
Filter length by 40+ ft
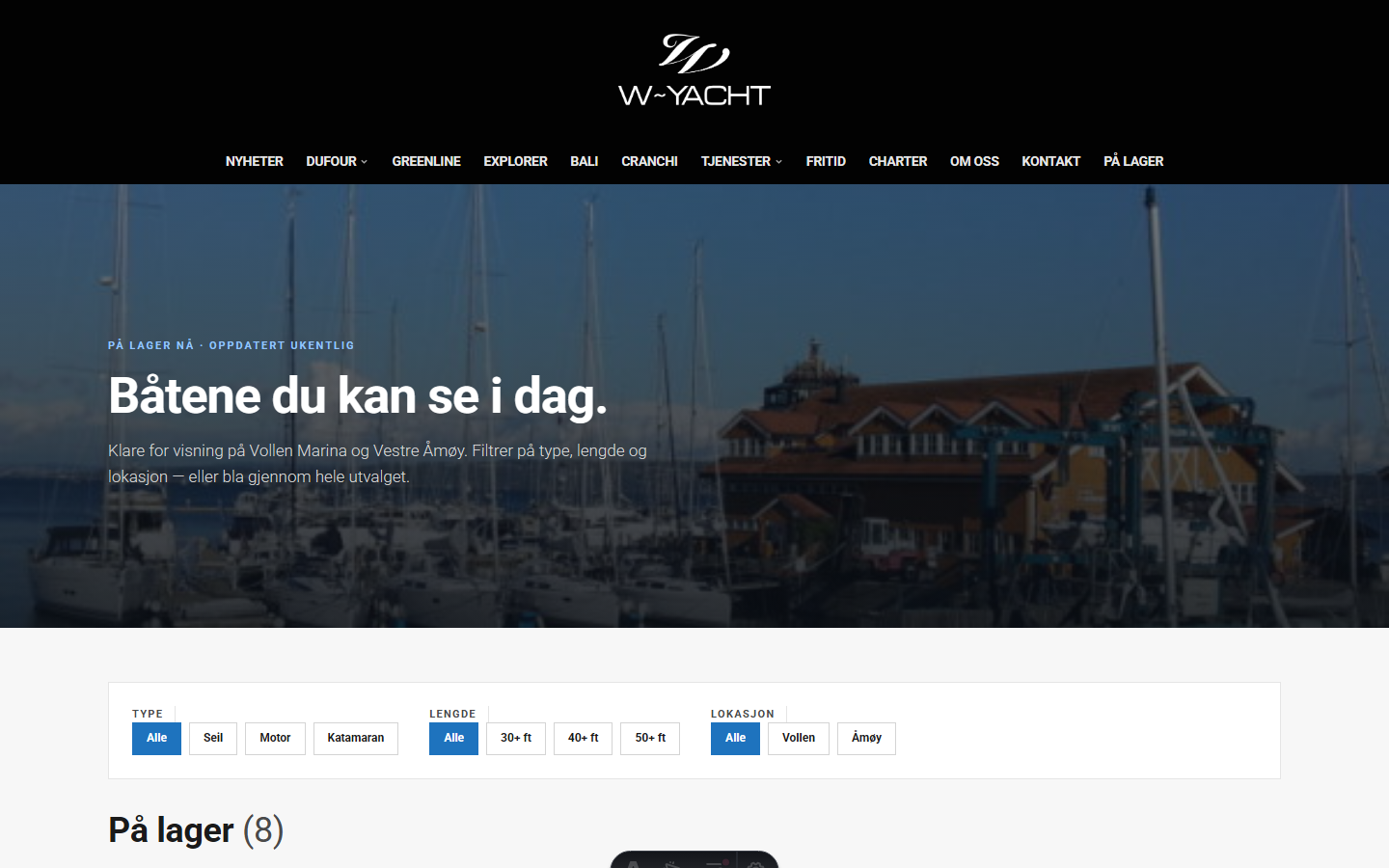click(583, 739)
